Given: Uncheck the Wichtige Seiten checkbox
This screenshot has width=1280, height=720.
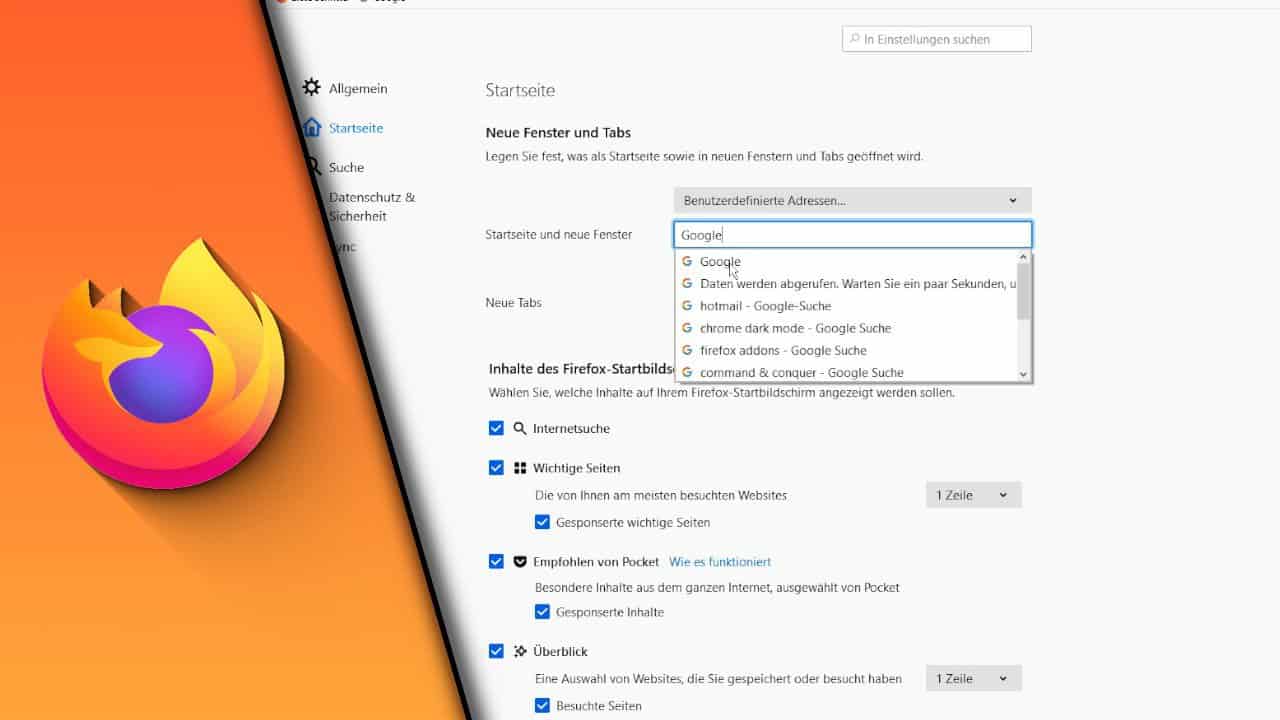Looking at the screenshot, I should [x=496, y=467].
